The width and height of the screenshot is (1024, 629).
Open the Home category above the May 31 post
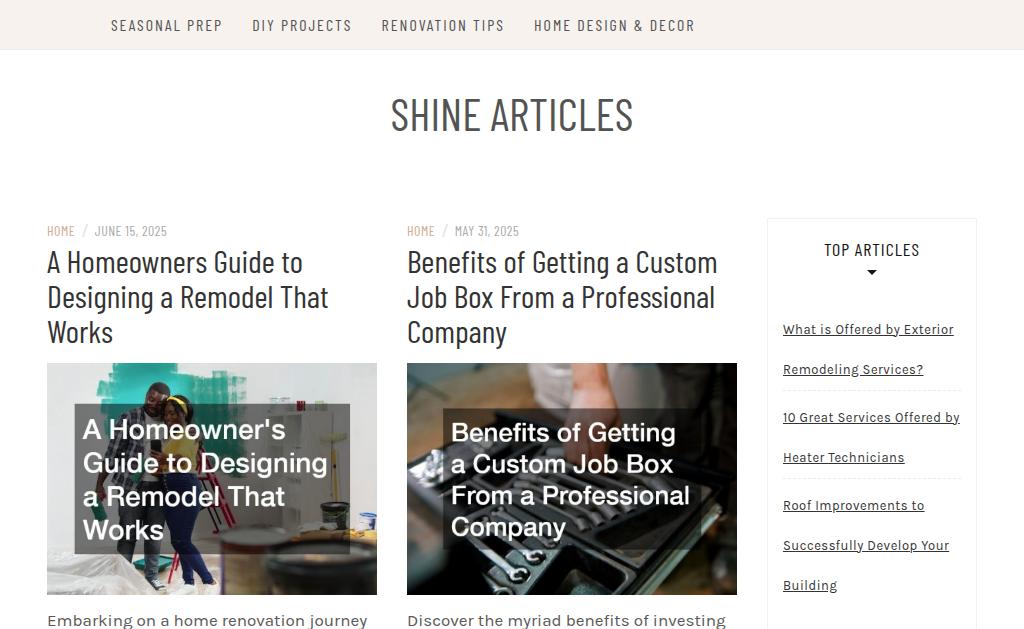(x=421, y=231)
